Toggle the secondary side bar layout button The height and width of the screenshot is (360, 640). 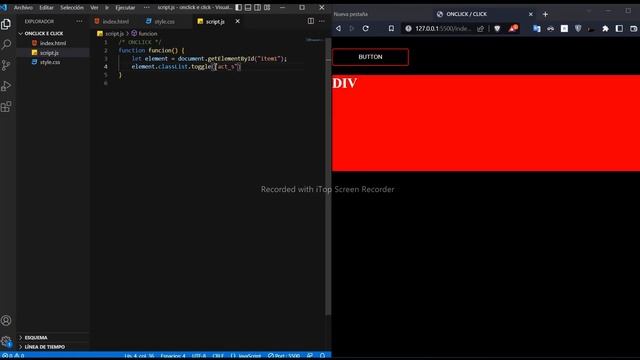(258, 7)
